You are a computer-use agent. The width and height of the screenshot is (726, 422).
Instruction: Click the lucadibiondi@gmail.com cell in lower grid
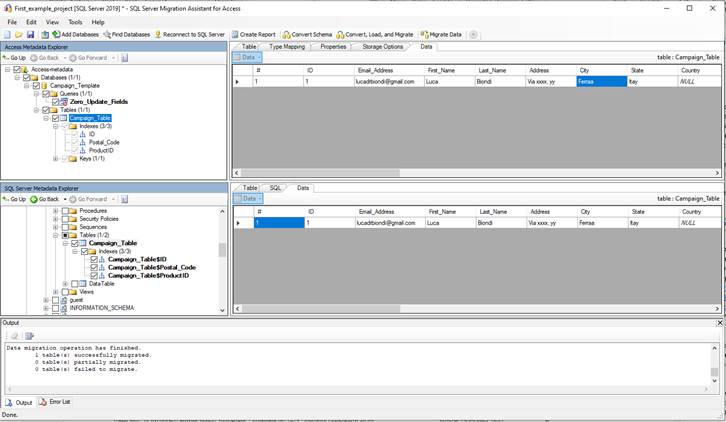coord(390,223)
